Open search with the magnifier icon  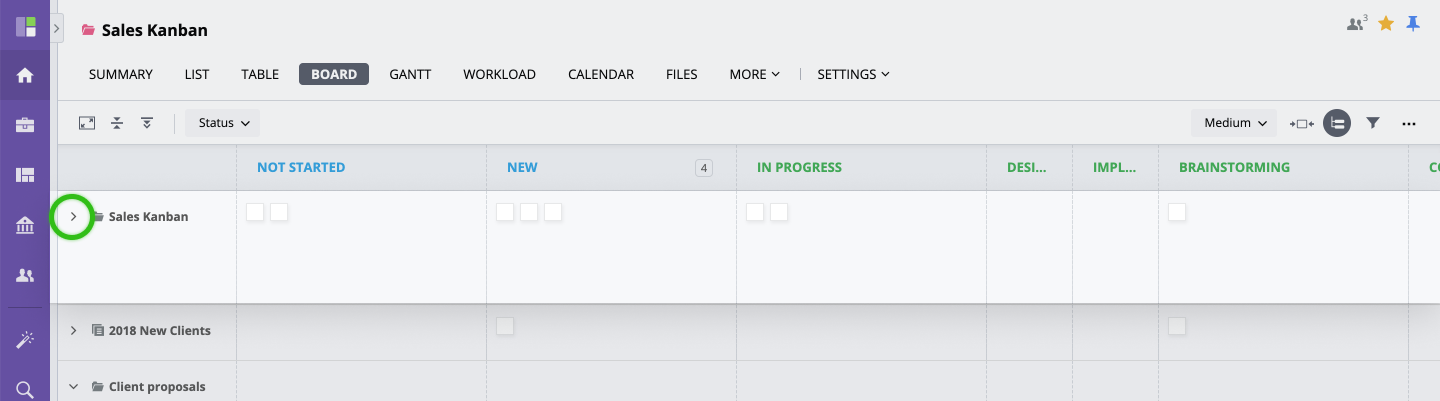tap(25, 389)
